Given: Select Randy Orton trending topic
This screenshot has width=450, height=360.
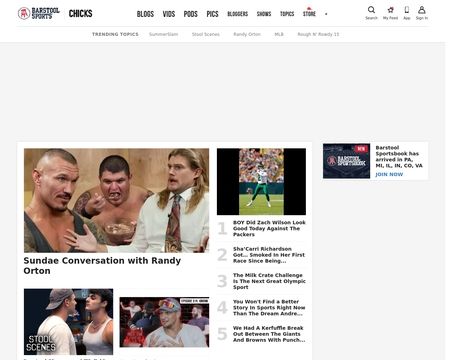Looking at the screenshot, I should 247,34.
